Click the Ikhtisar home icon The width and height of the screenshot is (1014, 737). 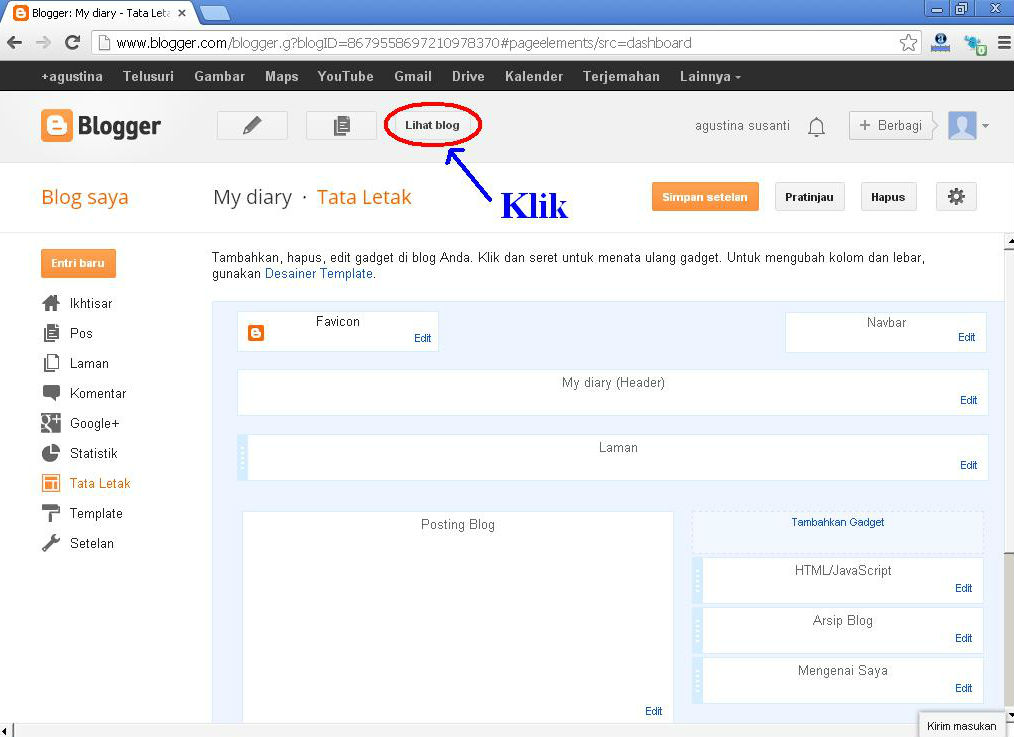click(x=50, y=303)
